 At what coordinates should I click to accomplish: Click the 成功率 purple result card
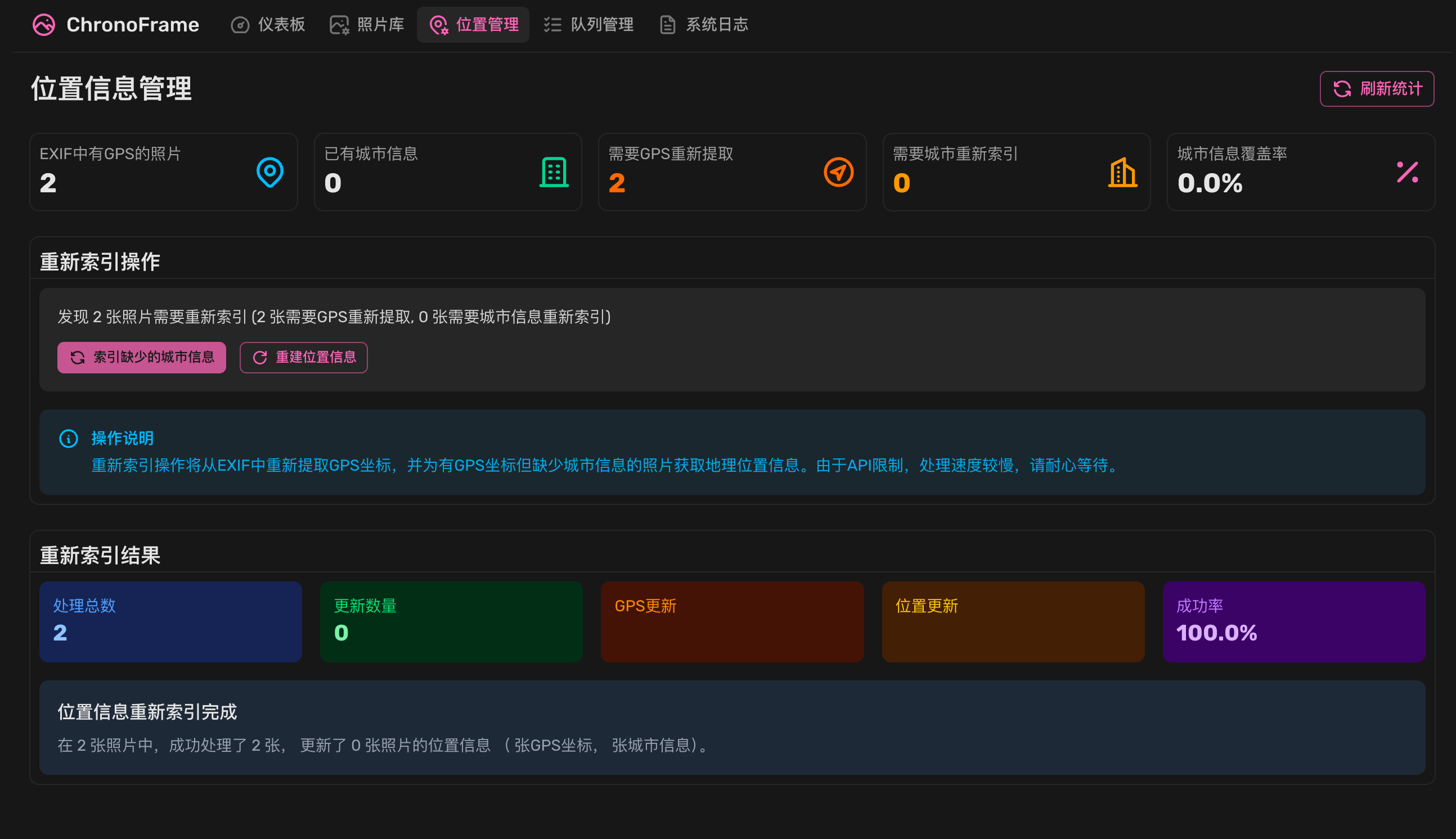(x=1293, y=621)
